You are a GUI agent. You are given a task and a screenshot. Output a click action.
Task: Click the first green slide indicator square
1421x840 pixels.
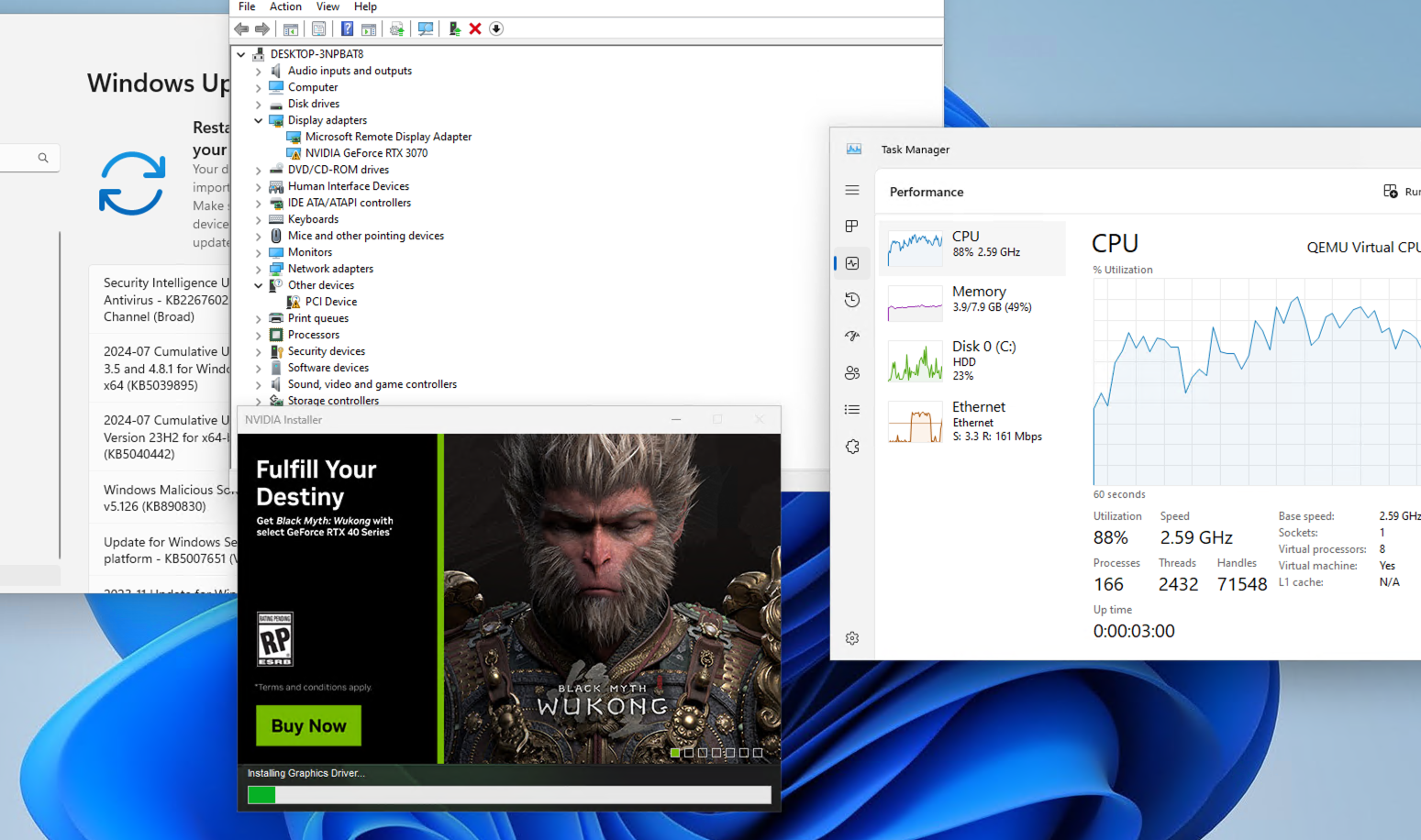tap(675, 753)
